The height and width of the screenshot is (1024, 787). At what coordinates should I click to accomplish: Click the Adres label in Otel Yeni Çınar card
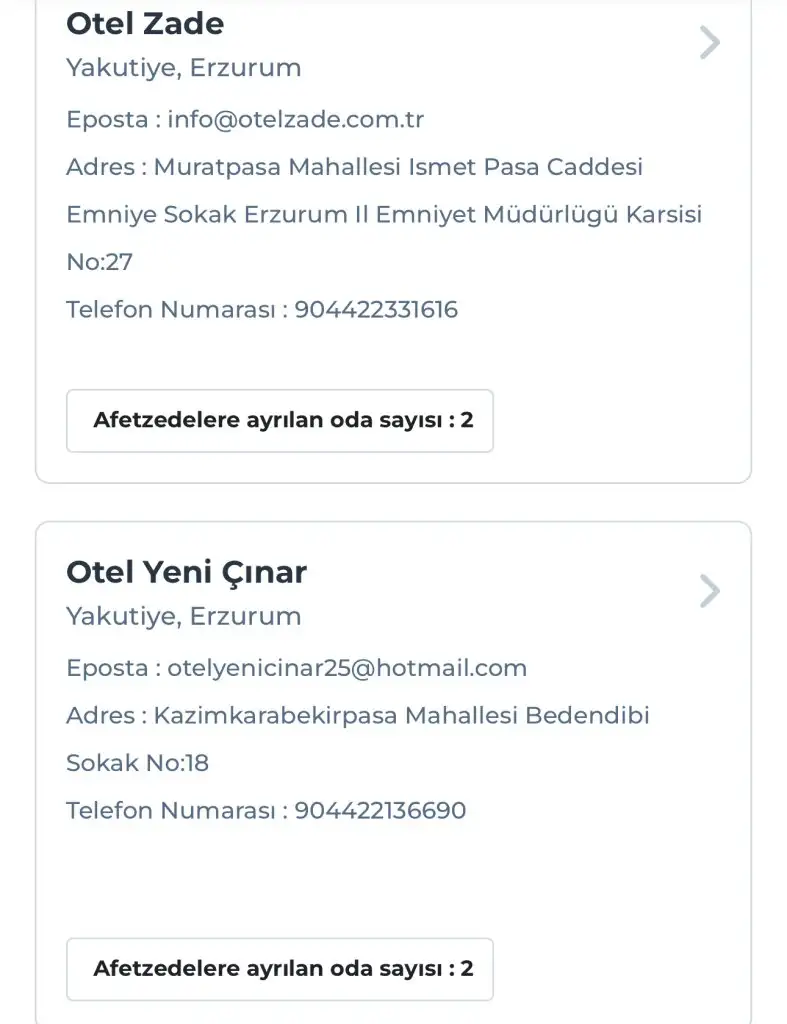coord(100,716)
